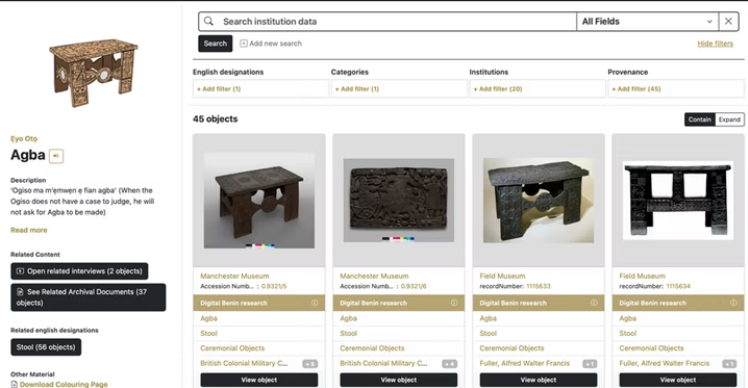
Task: Click Manchester Museum on card 0.9321/5
Action: pos(235,276)
